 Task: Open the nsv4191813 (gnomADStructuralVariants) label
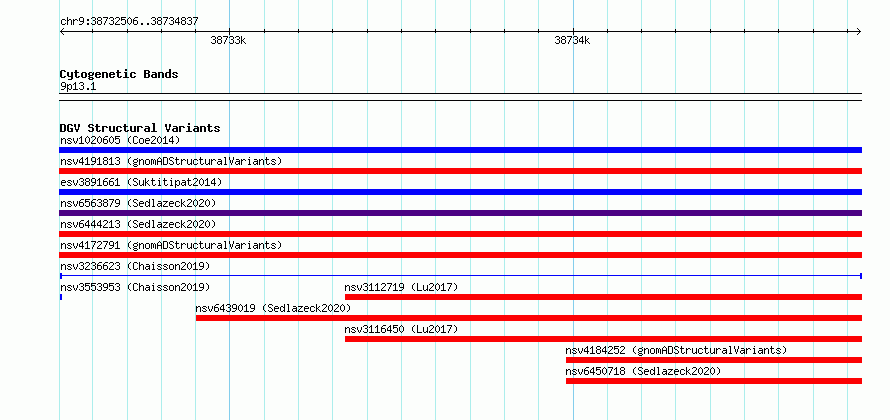[x=171, y=161]
